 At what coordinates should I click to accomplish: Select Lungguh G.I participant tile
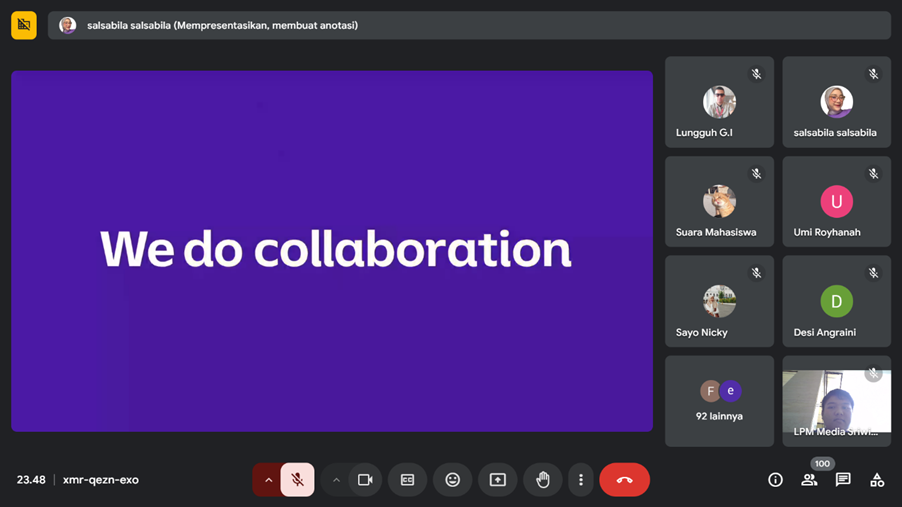(x=719, y=102)
